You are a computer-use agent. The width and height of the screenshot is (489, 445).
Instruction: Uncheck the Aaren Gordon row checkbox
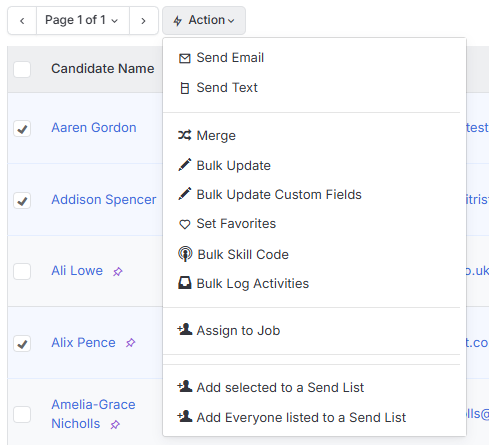[22, 129]
